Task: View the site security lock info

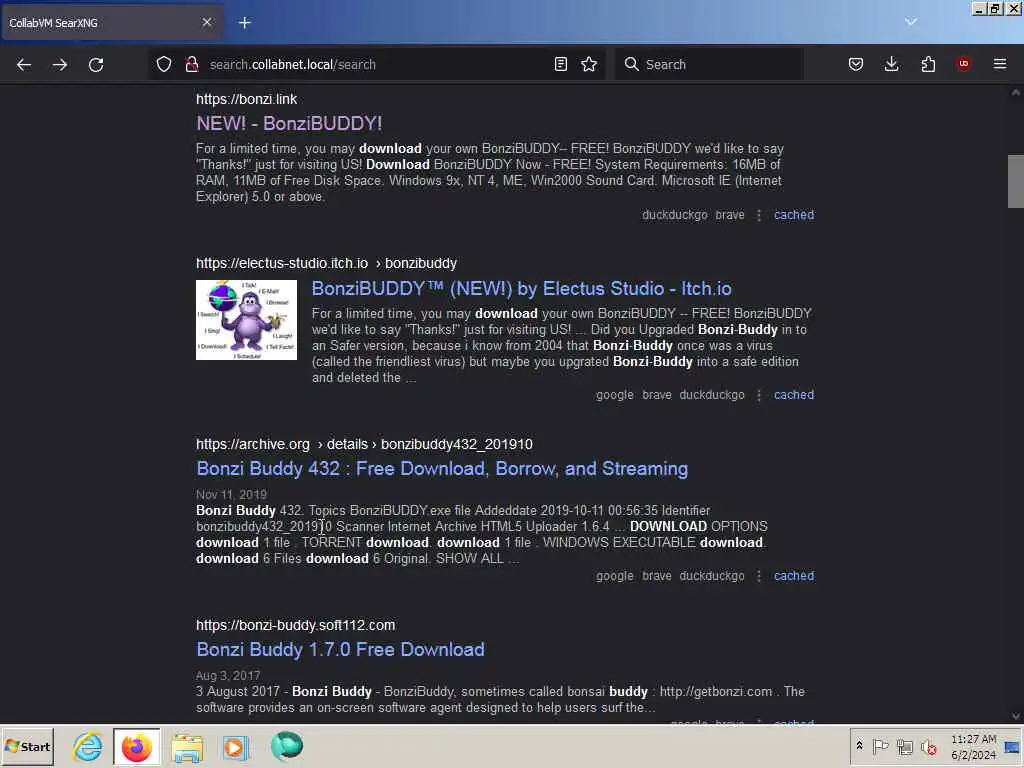Action: click(x=191, y=64)
